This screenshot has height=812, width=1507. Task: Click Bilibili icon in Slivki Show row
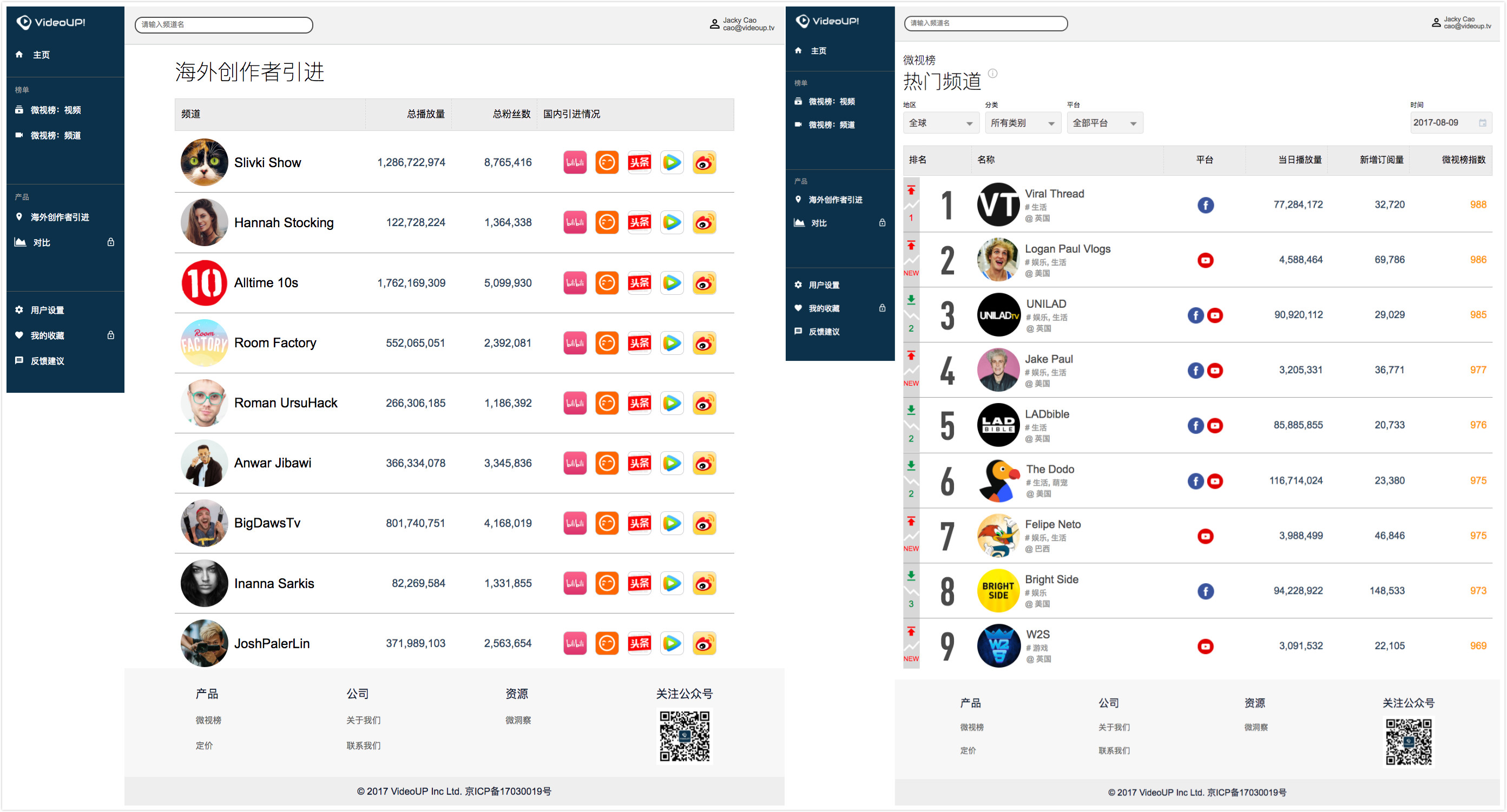575,163
